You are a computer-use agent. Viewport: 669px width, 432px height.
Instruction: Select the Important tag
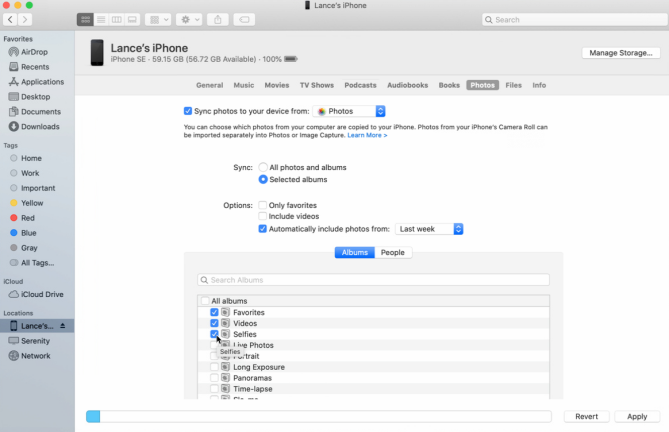pyautogui.click(x=37, y=188)
